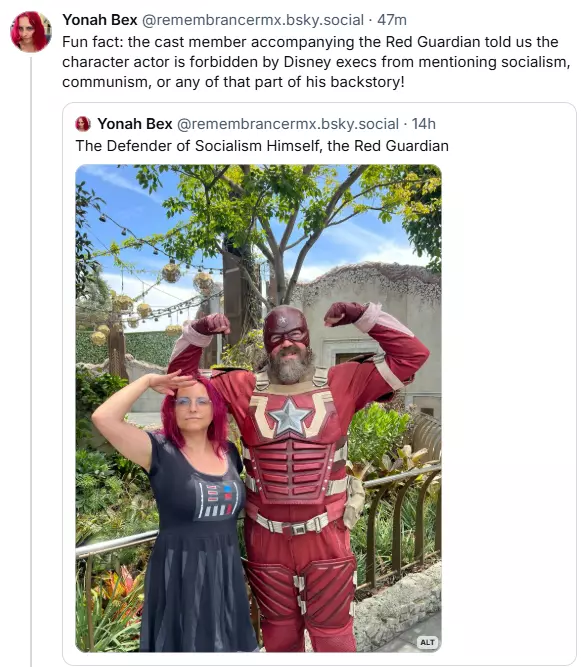Click the vertical thread line below avatar
The width and height of the screenshot is (583, 667).
point(31,362)
